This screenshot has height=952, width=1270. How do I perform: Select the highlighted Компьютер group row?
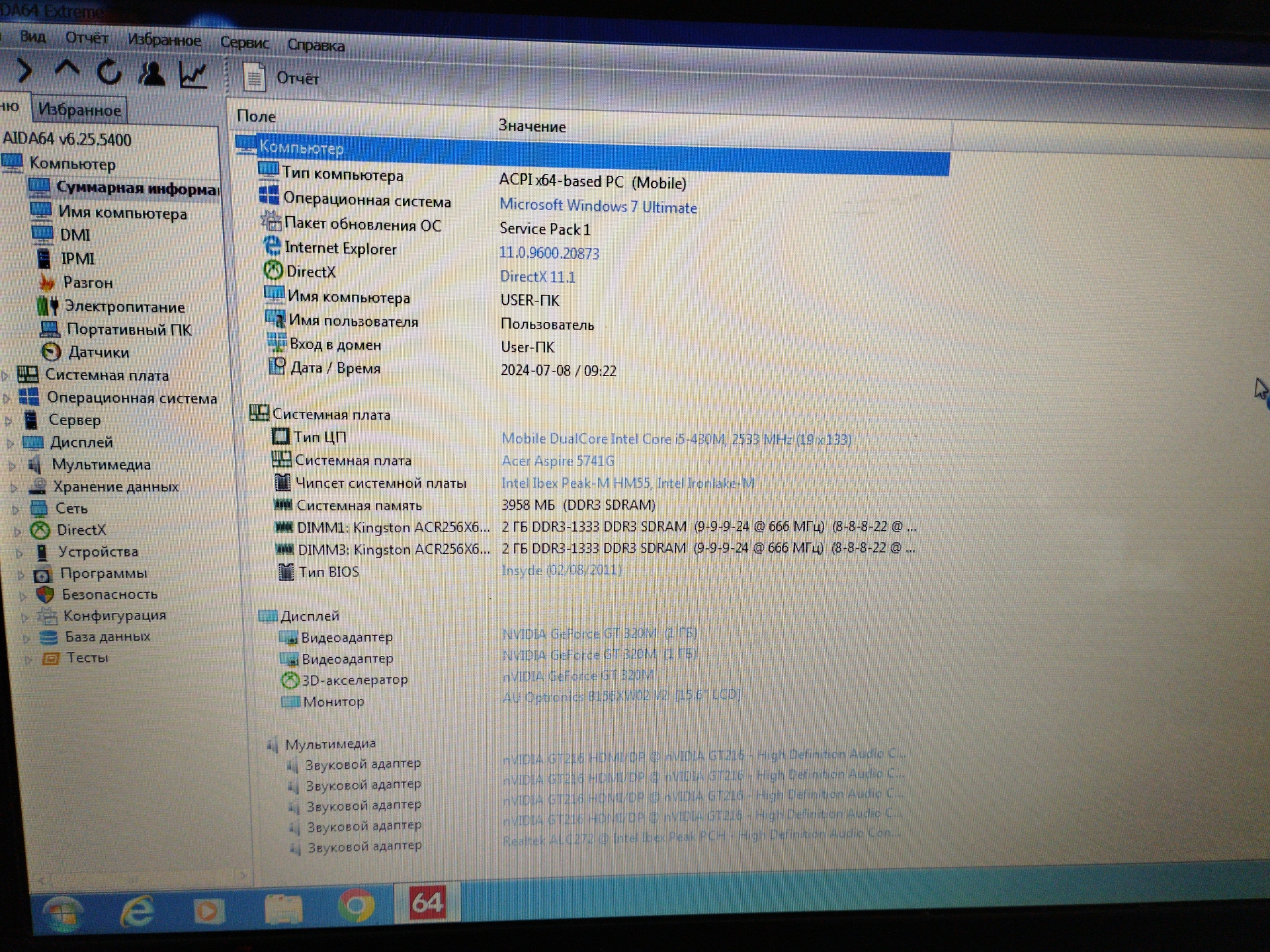pyautogui.click(x=592, y=156)
